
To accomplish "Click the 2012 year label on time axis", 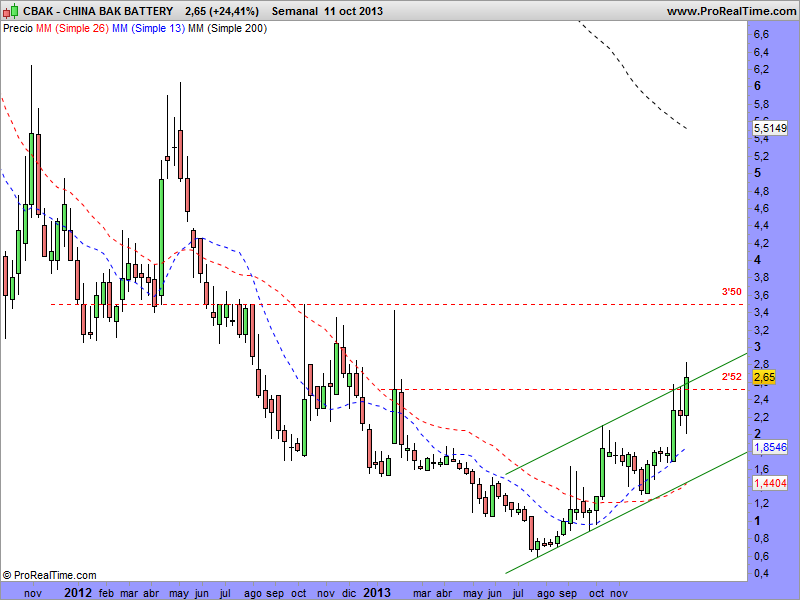I will (x=79, y=592).
